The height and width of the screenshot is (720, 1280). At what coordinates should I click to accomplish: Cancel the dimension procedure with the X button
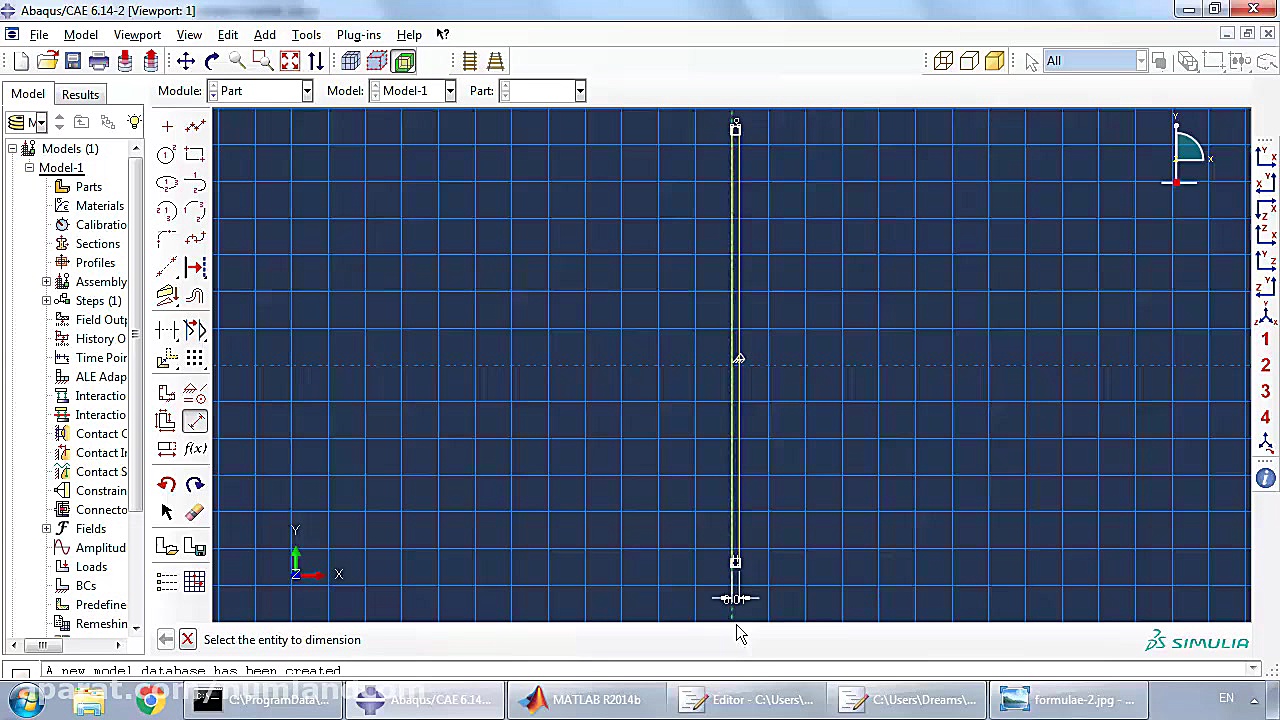coord(187,639)
